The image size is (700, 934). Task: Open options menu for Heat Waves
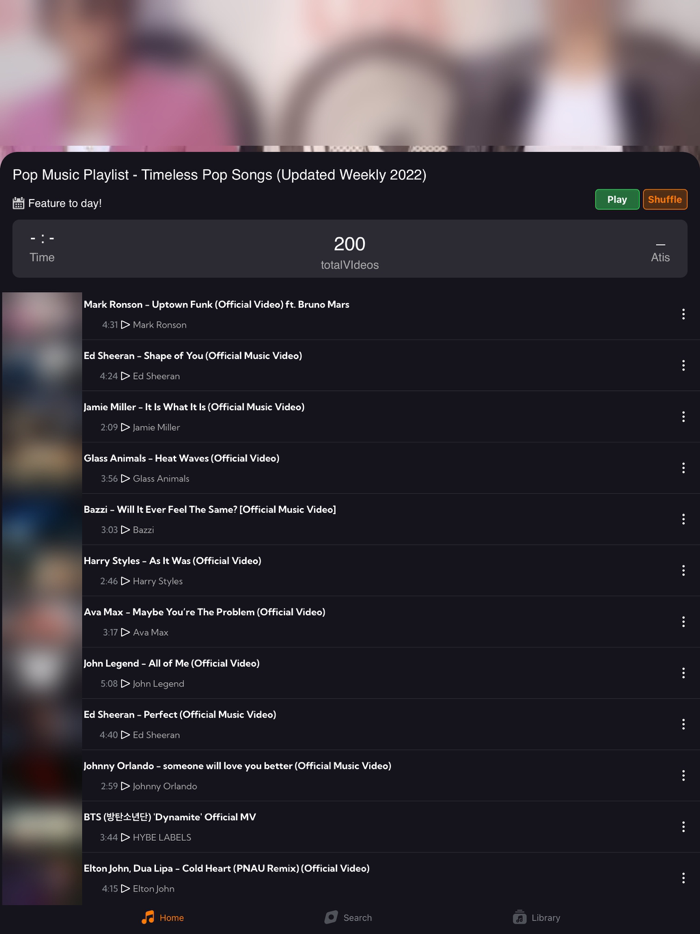(x=685, y=467)
